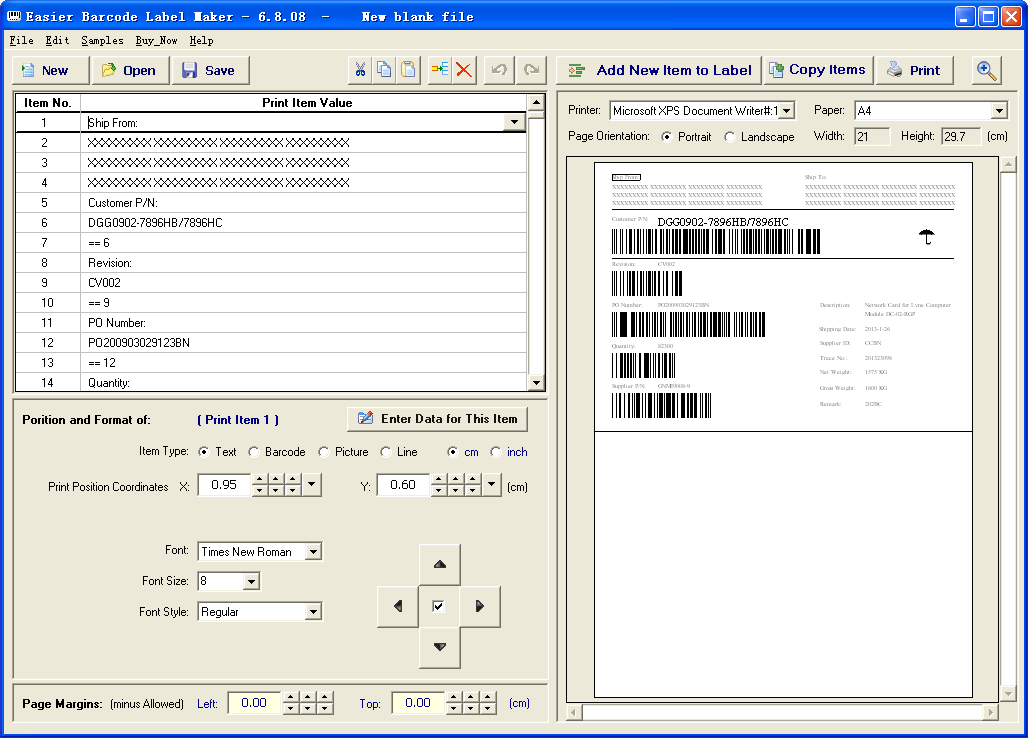Open the File menu
Viewport: 1028px width, 738px height.
point(22,41)
